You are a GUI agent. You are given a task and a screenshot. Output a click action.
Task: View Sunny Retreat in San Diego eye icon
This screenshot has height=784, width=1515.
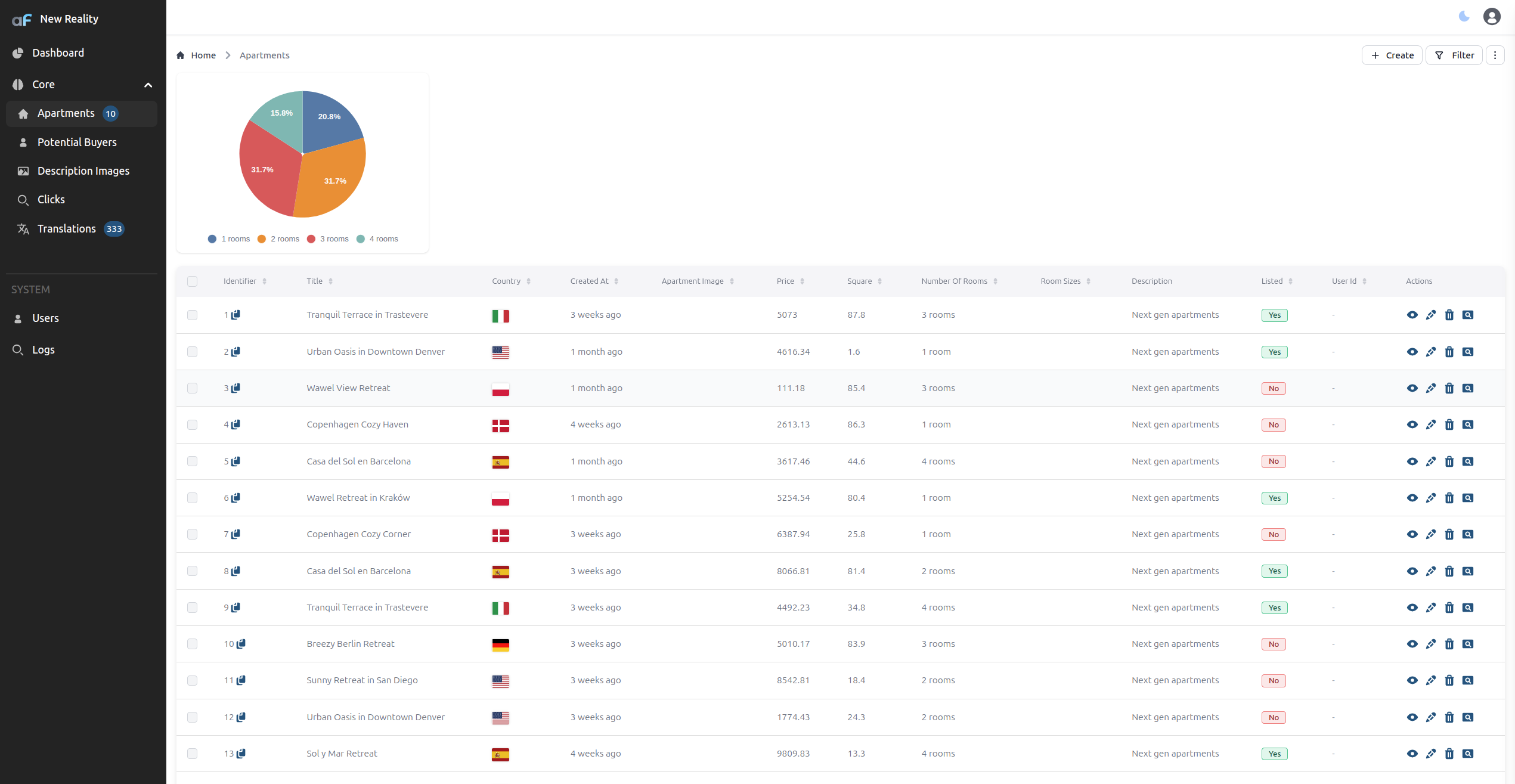pyautogui.click(x=1412, y=680)
